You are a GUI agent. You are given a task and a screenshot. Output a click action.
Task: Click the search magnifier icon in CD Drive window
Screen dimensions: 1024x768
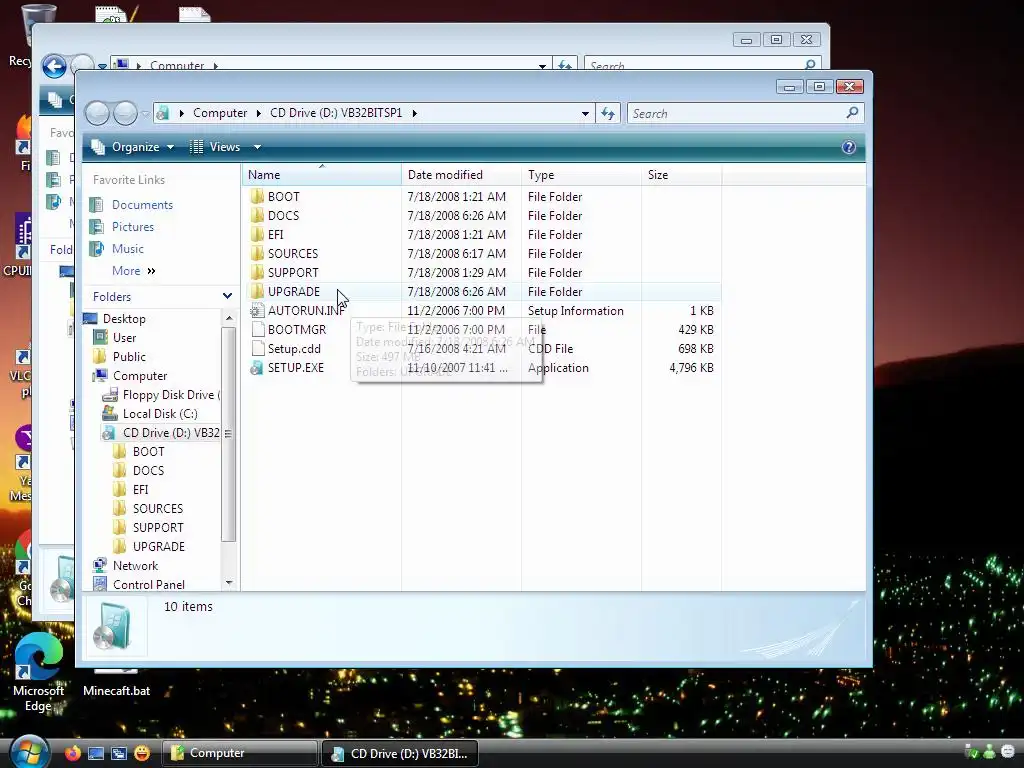click(x=852, y=113)
